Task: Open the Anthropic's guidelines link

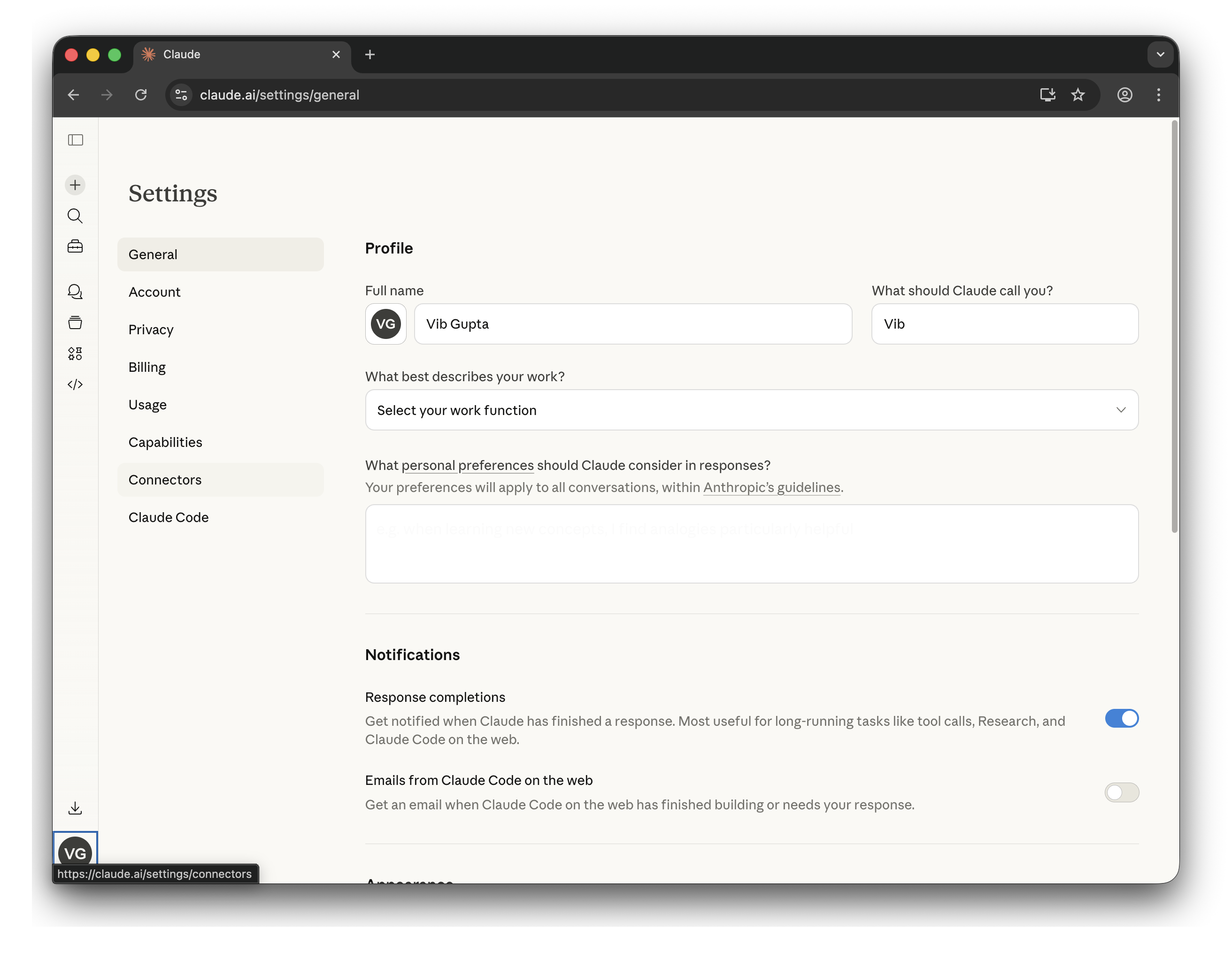Action: 771,487
